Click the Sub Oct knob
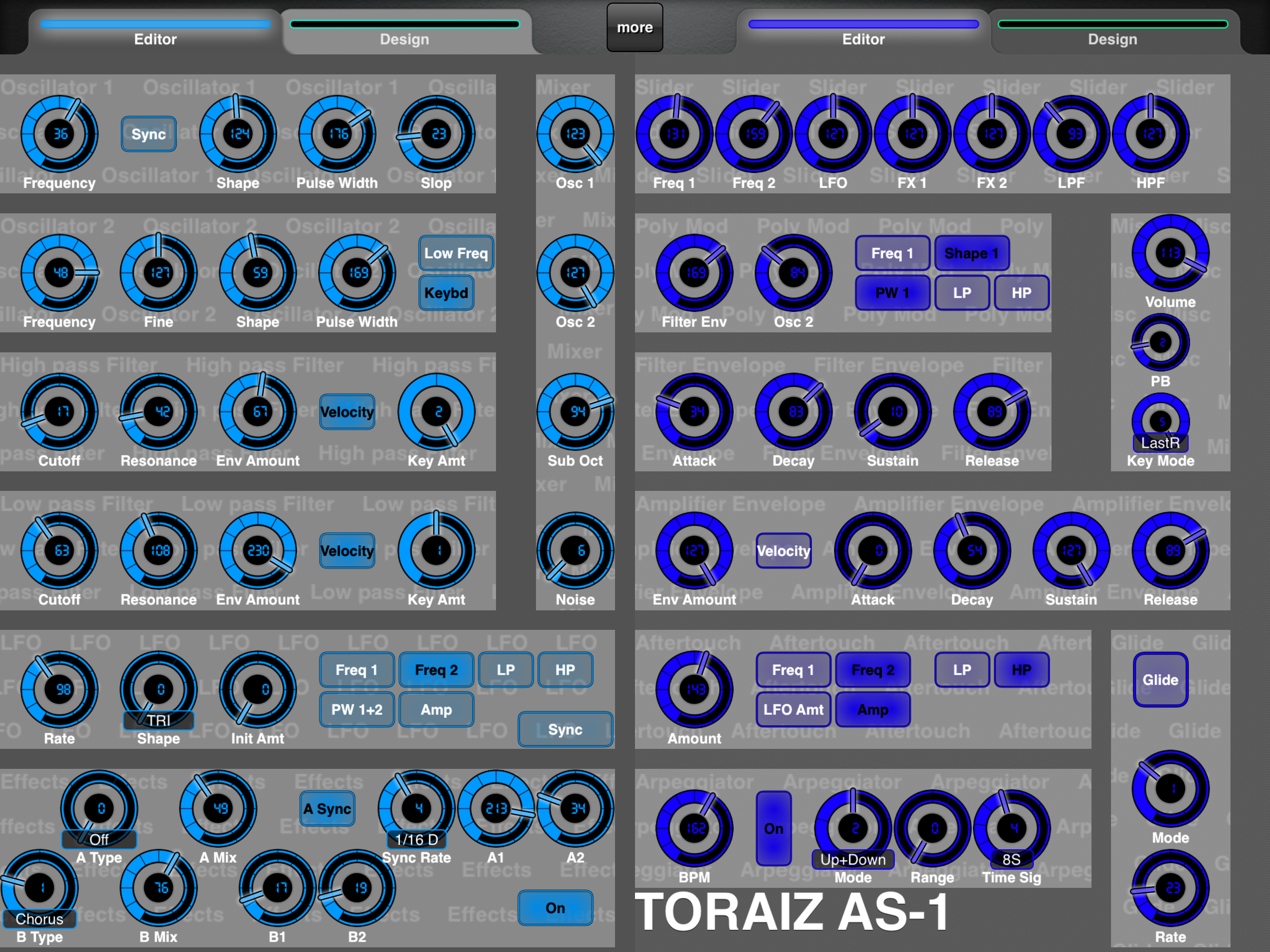 pyautogui.click(x=575, y=412)
